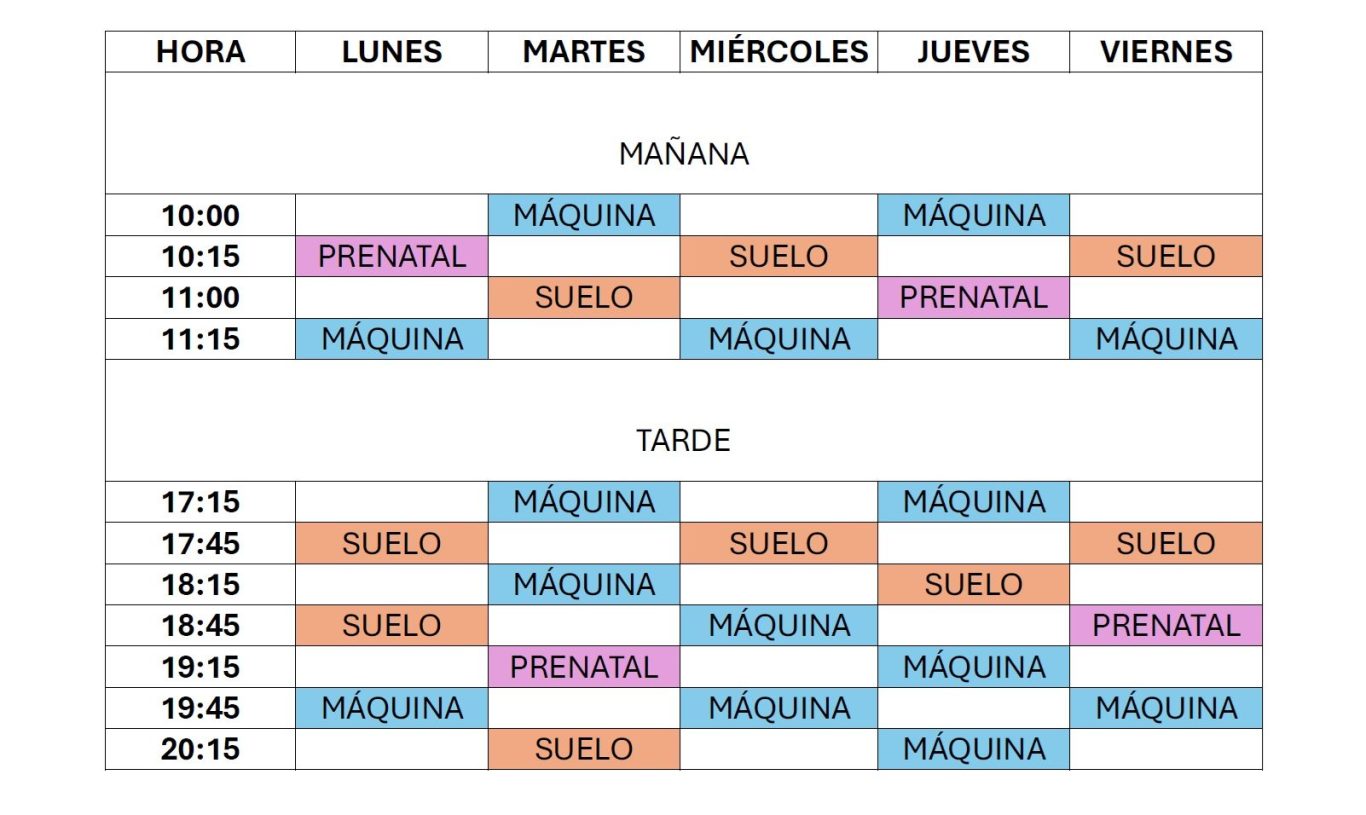1366x815 pixels.
Task: Click the MAÑANA section label
Action: tap(684, 154)
